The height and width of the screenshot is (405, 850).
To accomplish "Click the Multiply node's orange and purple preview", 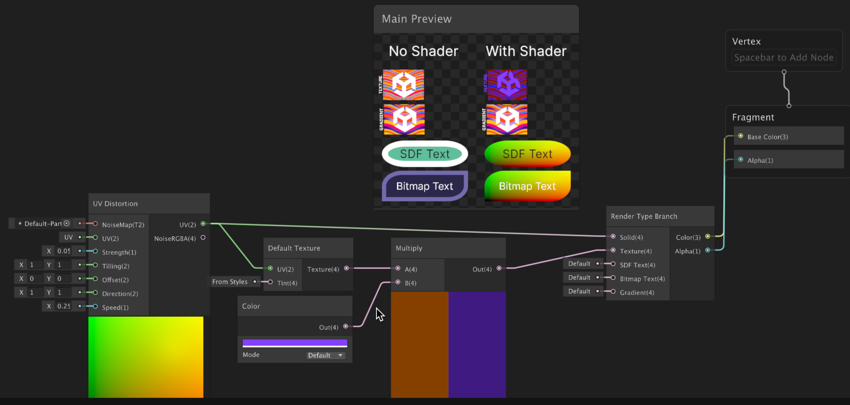I will click(448, 345).
